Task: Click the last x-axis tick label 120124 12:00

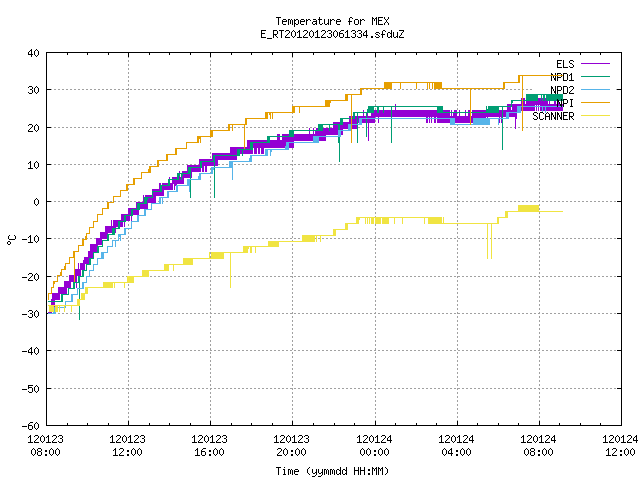Action: [620, 446]
